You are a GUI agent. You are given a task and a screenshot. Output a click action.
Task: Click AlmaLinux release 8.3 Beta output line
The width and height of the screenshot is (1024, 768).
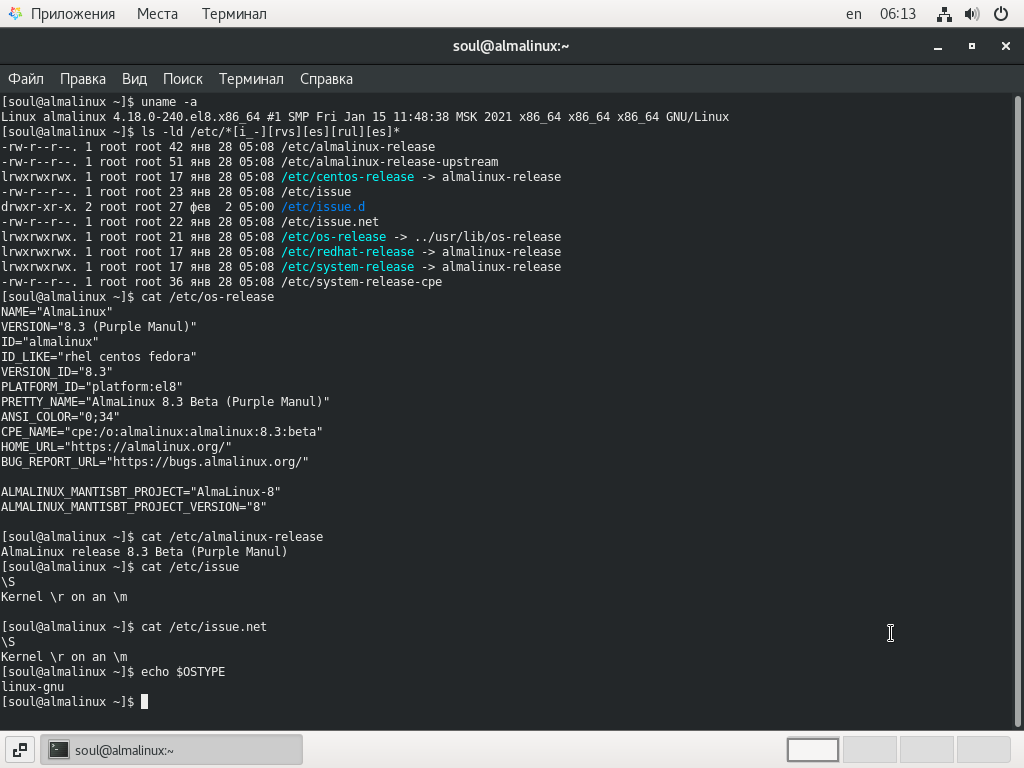144,552
